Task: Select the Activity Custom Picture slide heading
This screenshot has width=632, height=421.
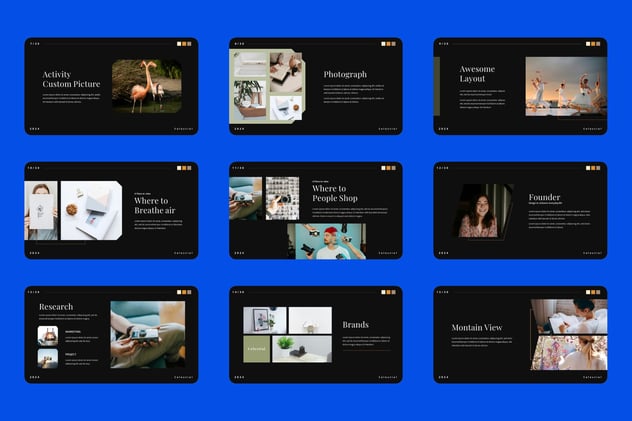Action: (71, 79)
